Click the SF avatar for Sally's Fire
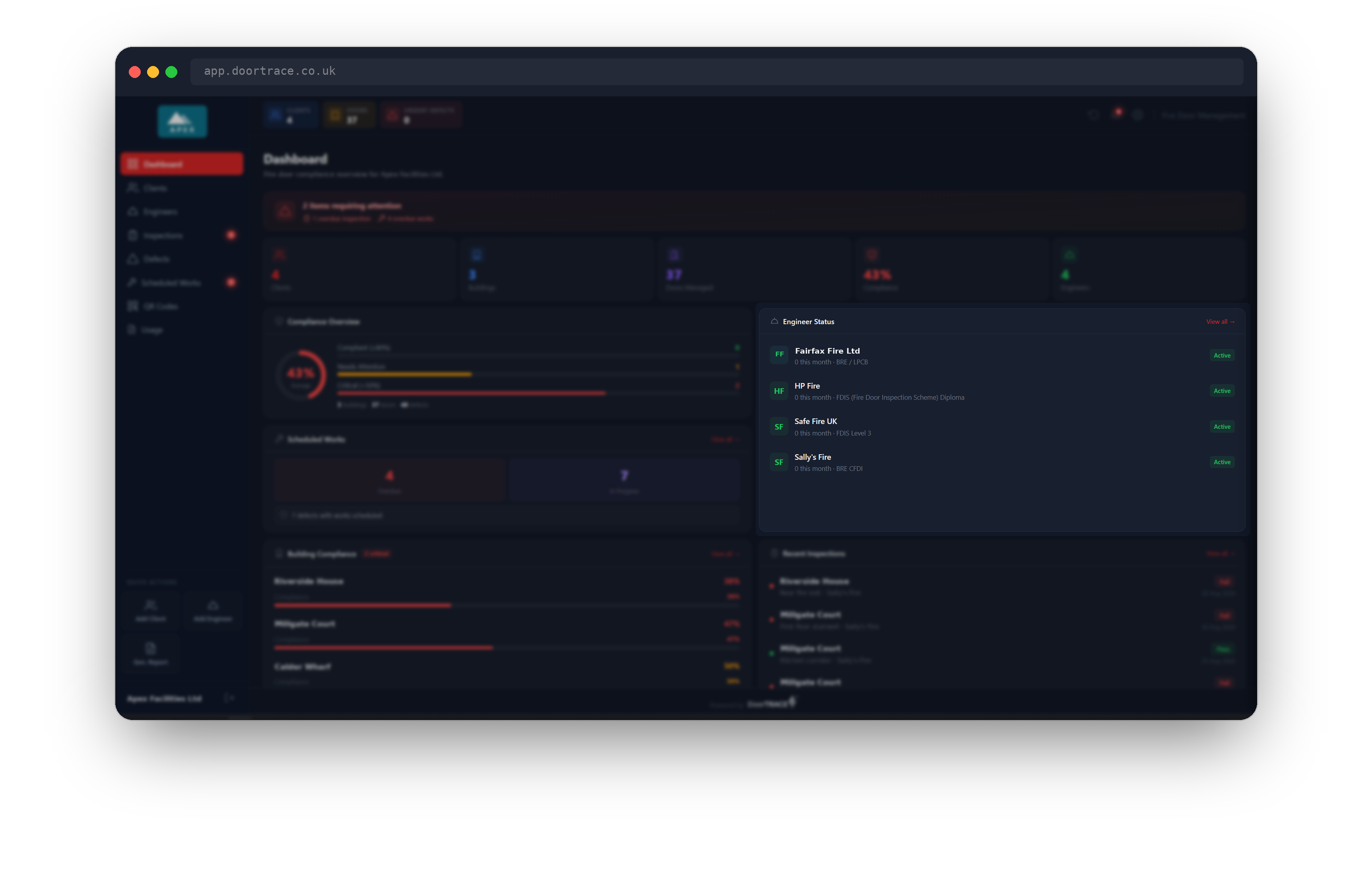The width and height of the screenshot is (1372, 885). point(779,462)
